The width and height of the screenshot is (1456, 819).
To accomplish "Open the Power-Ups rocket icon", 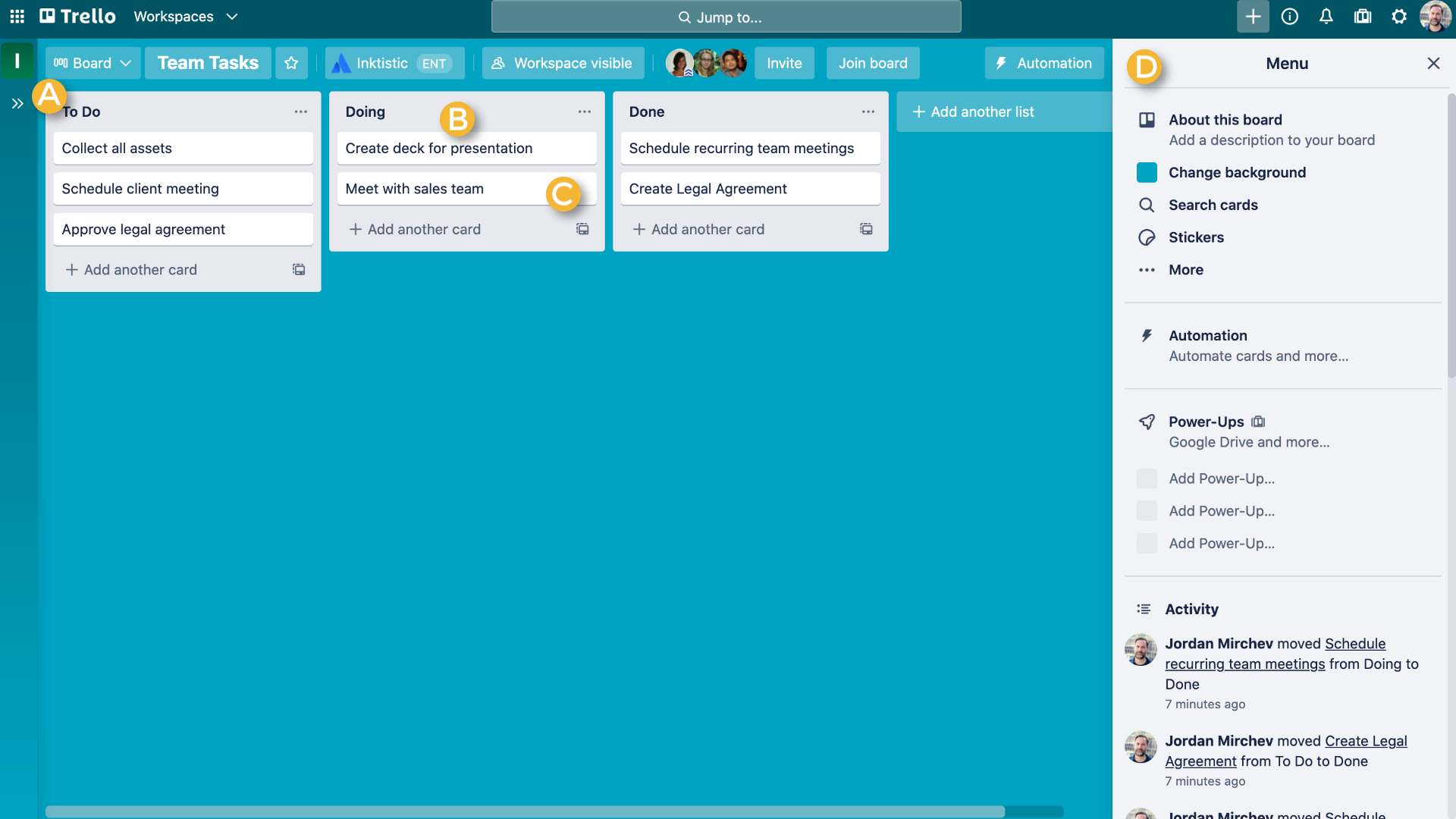I will pyautogui.click(x=1146, y=421).
